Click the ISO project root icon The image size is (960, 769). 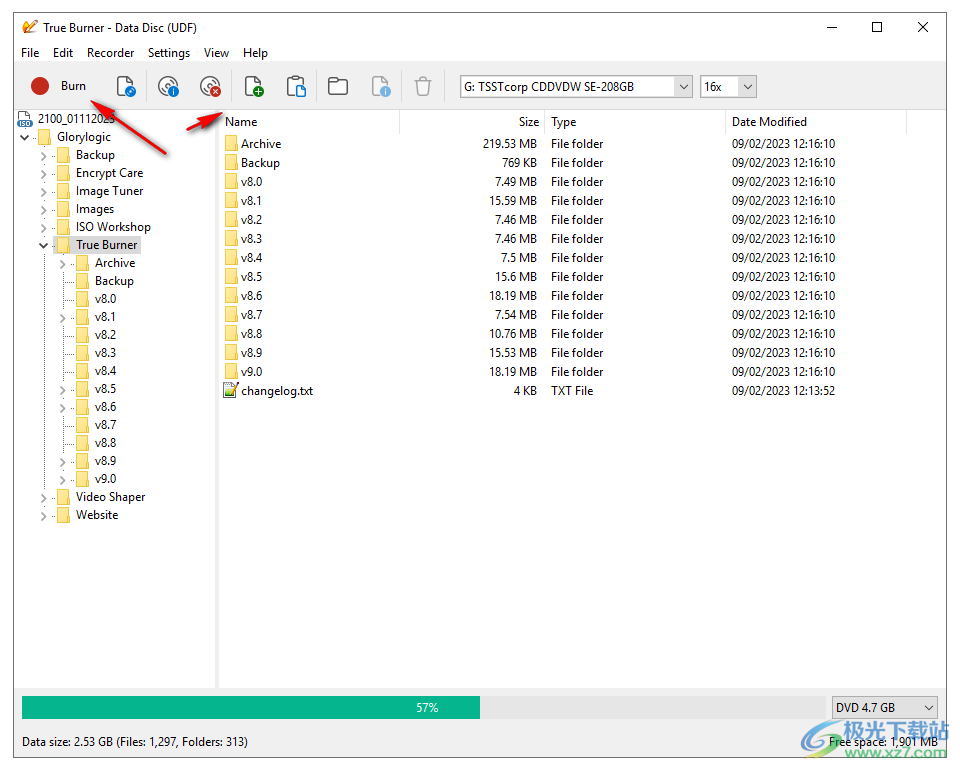click(24, 119)
